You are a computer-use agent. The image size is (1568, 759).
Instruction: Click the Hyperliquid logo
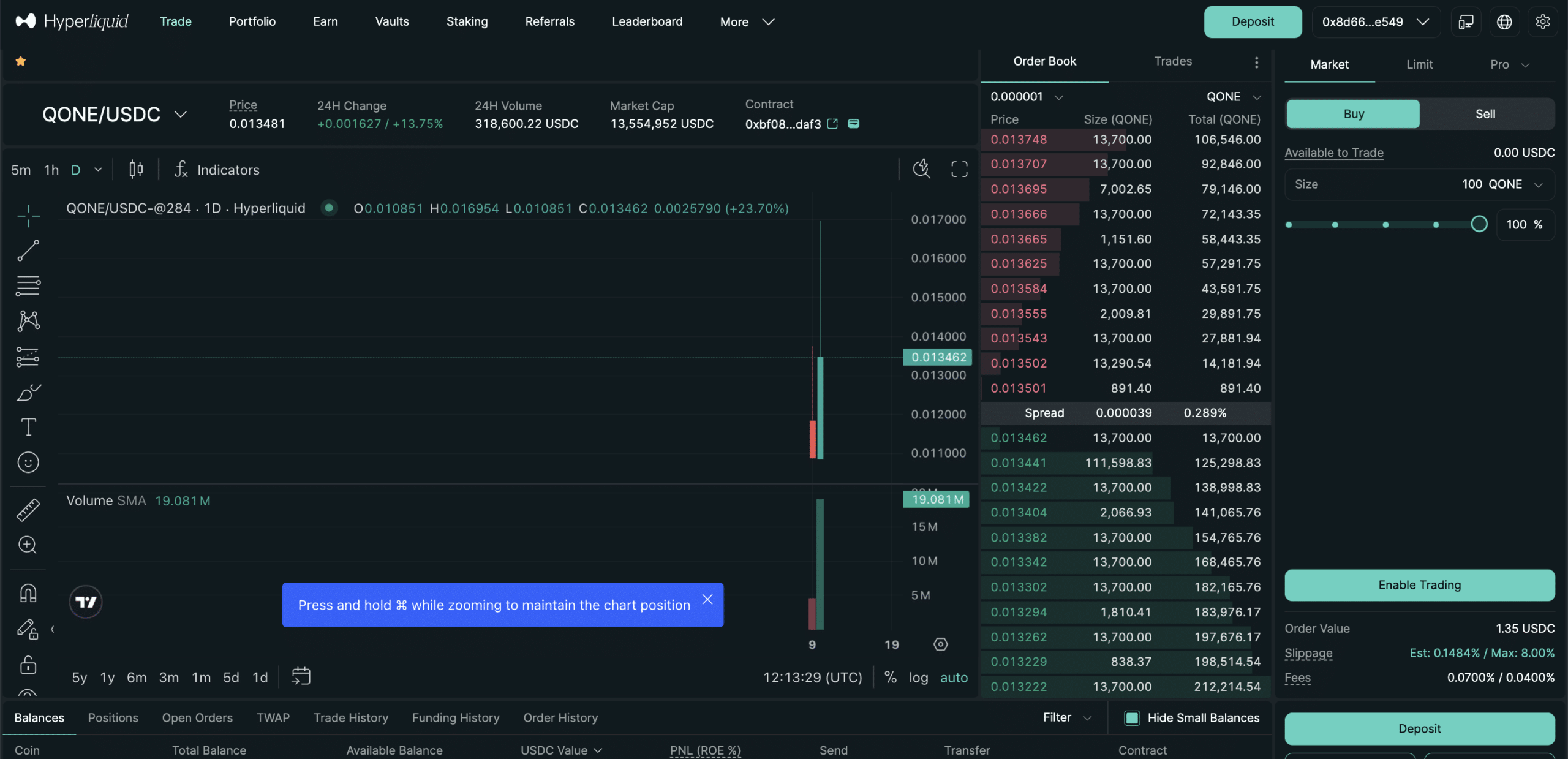click(72, 21)
